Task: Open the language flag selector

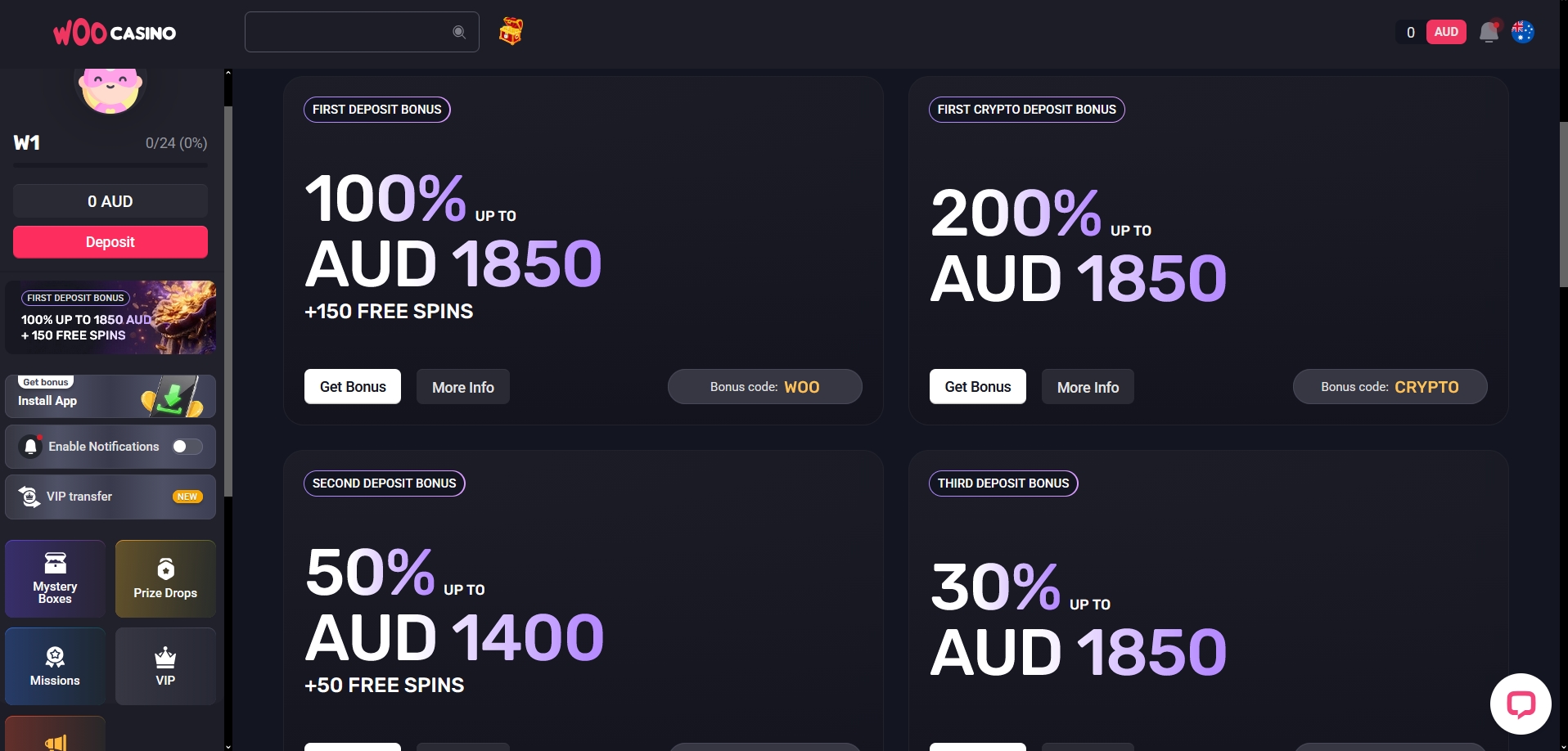Action: tap(1523, 32)
